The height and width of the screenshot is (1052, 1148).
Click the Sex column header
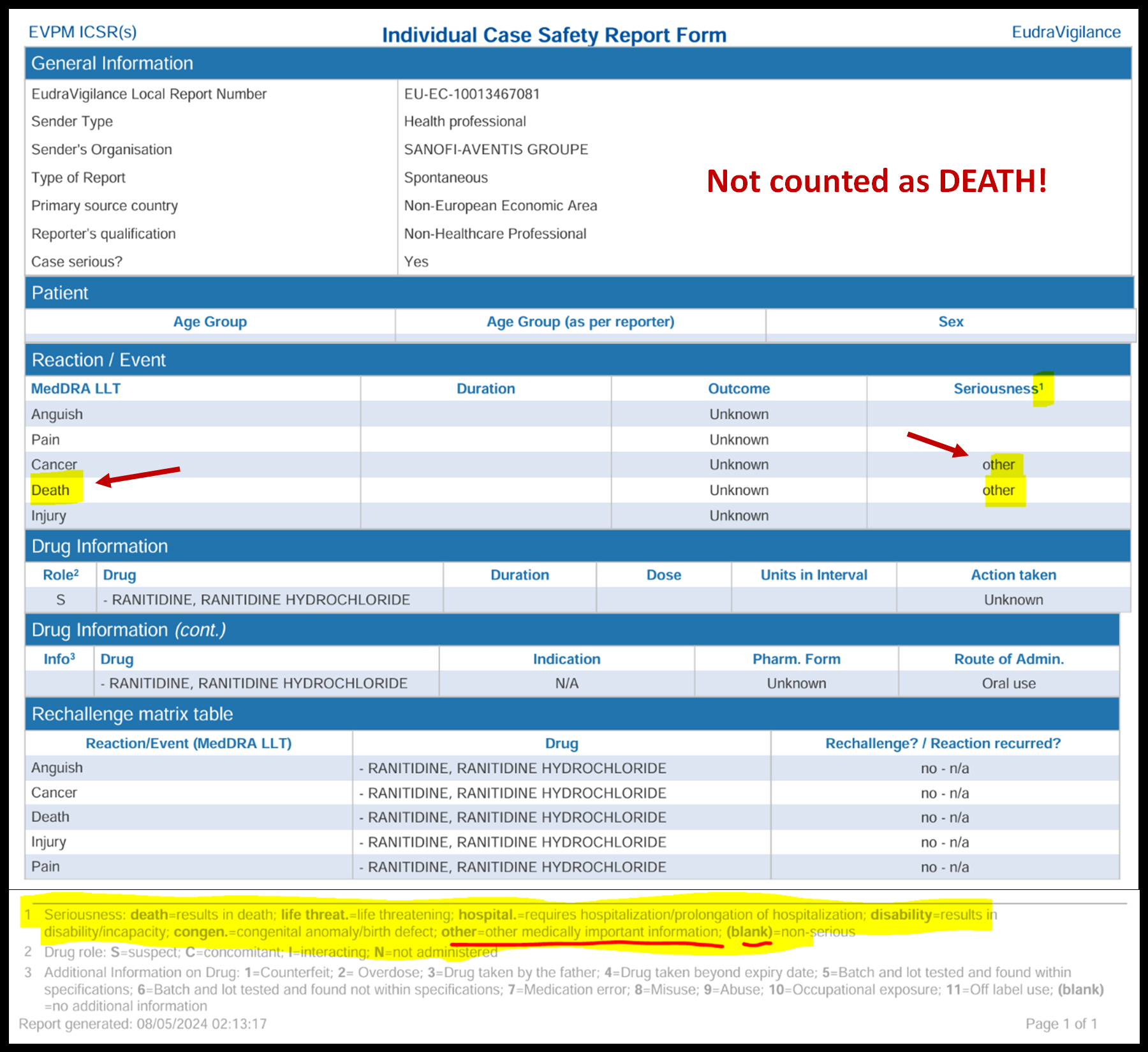pyautogui.click(x=951, y=322)
